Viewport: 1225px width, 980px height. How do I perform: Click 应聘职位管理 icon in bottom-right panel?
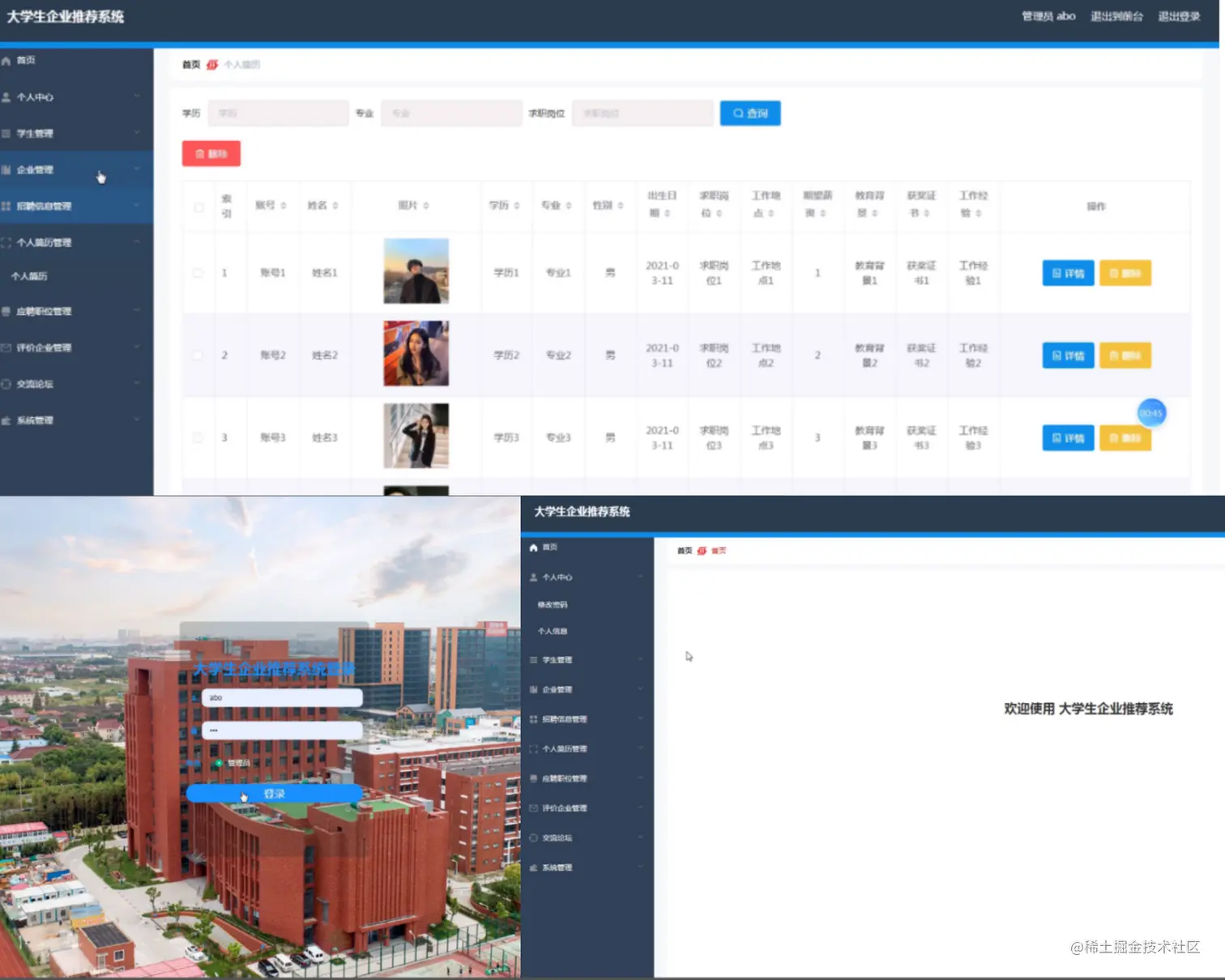pyautogui.click(x=533, y=778)
